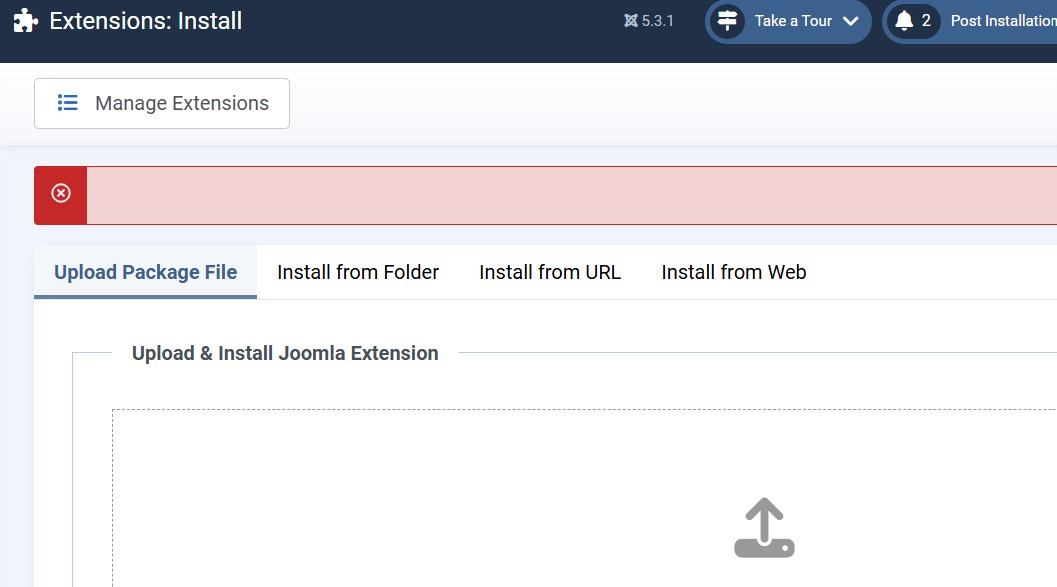This screenshot has width=1057, height=587.
Task: Click the notification count badge showing 2
Action: pos(926,21)
